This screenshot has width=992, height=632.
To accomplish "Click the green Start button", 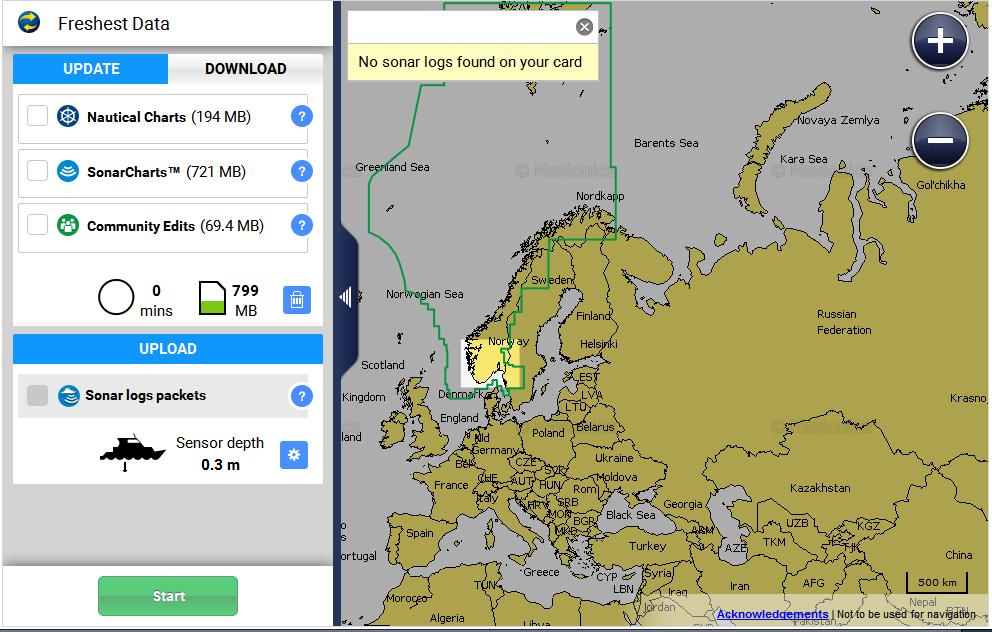I will click(x=168, y=596).
